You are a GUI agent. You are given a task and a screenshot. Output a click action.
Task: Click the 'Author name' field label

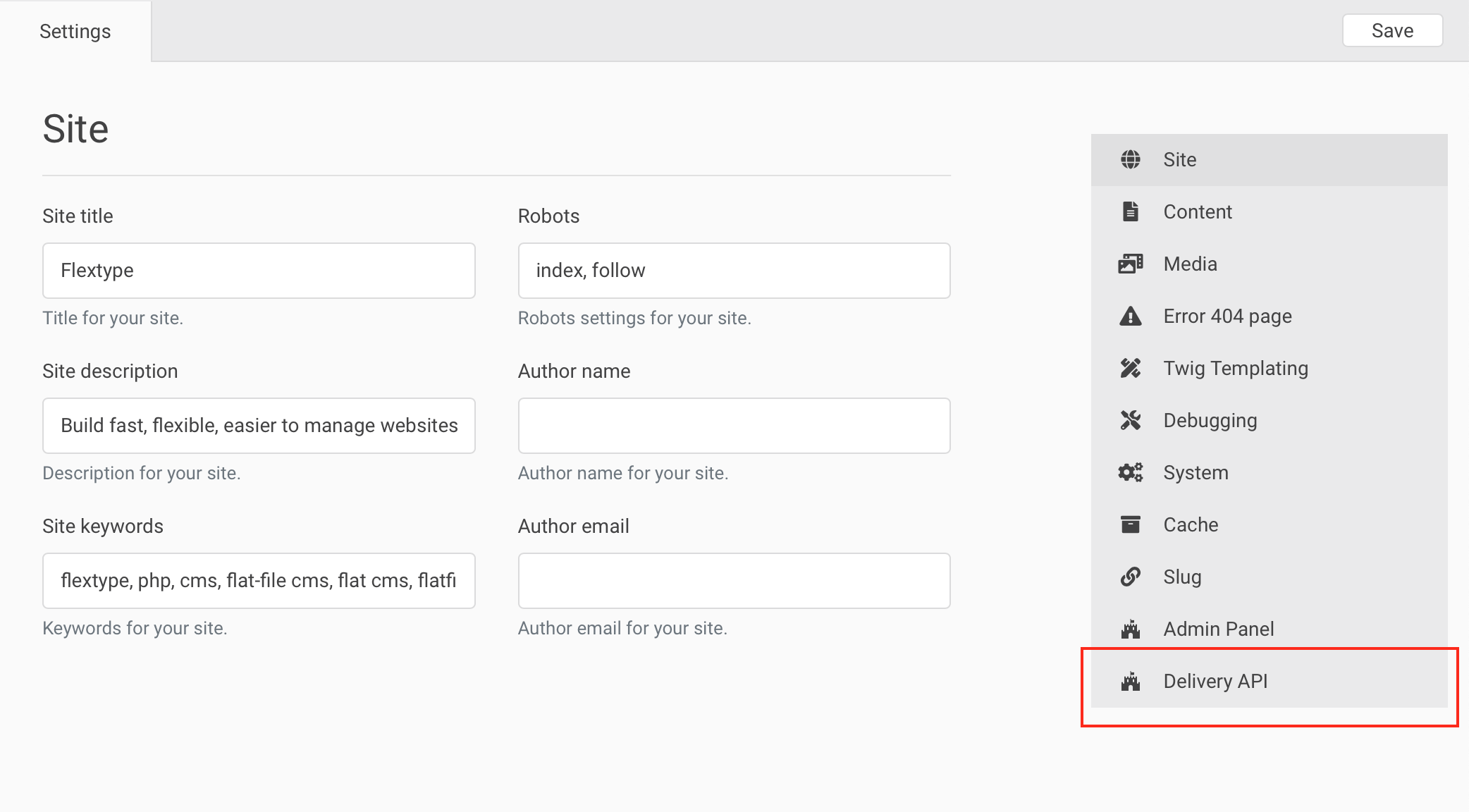pos(574,371)
